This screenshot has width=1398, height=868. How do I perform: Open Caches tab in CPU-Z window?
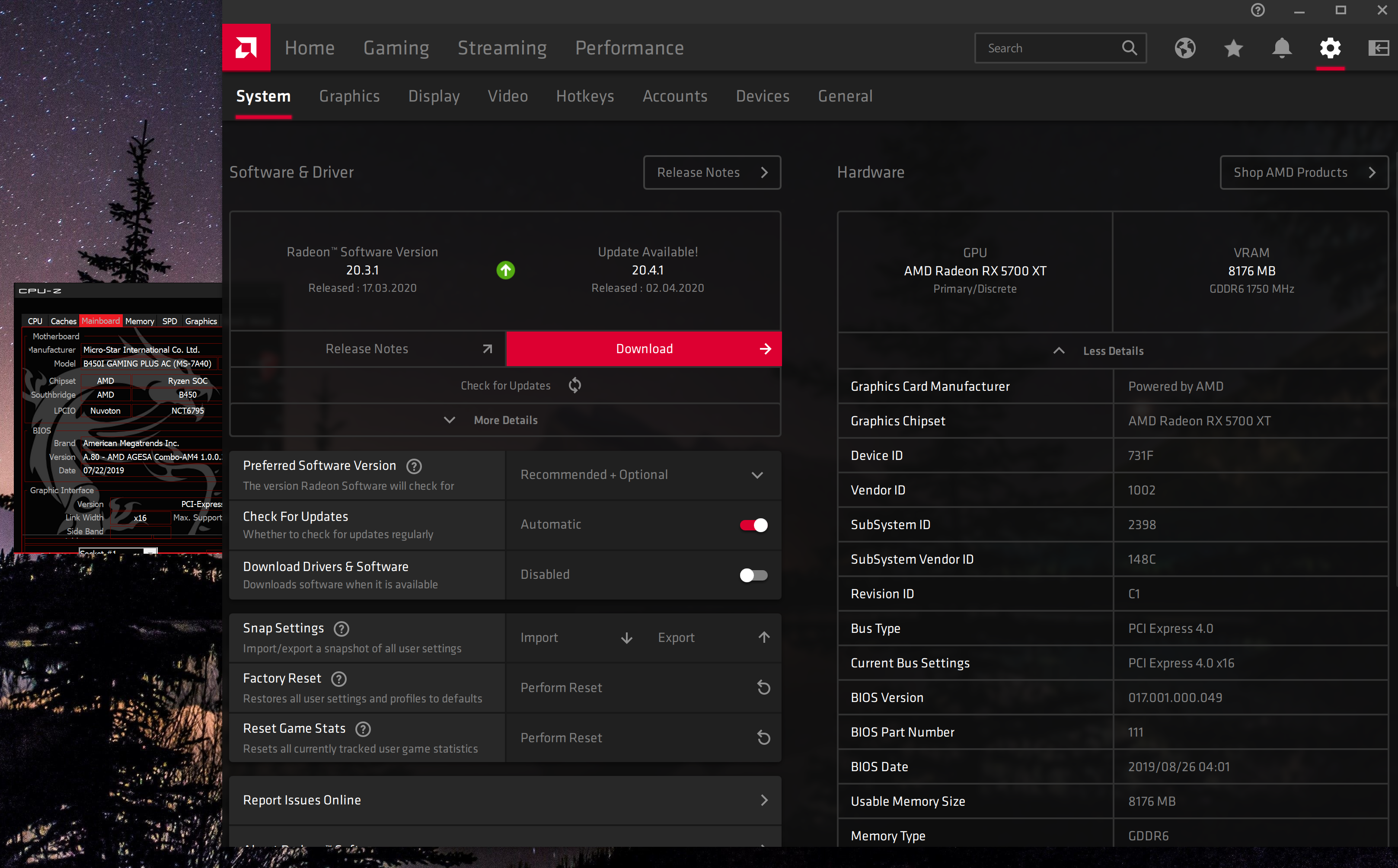tap(63, 322)
